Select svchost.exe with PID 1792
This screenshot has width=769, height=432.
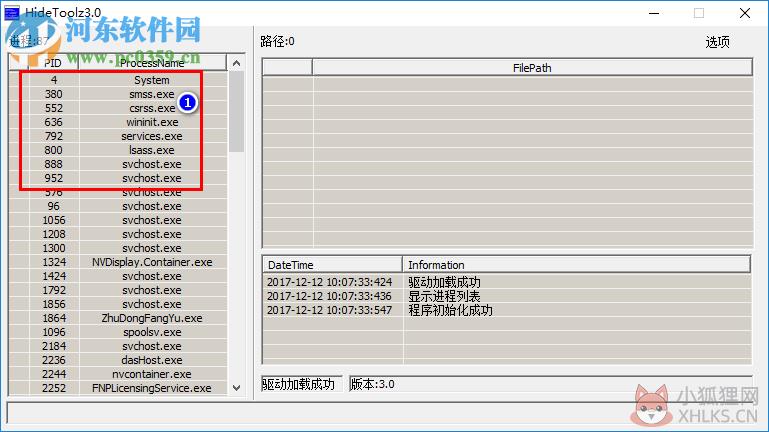point(118,290)
